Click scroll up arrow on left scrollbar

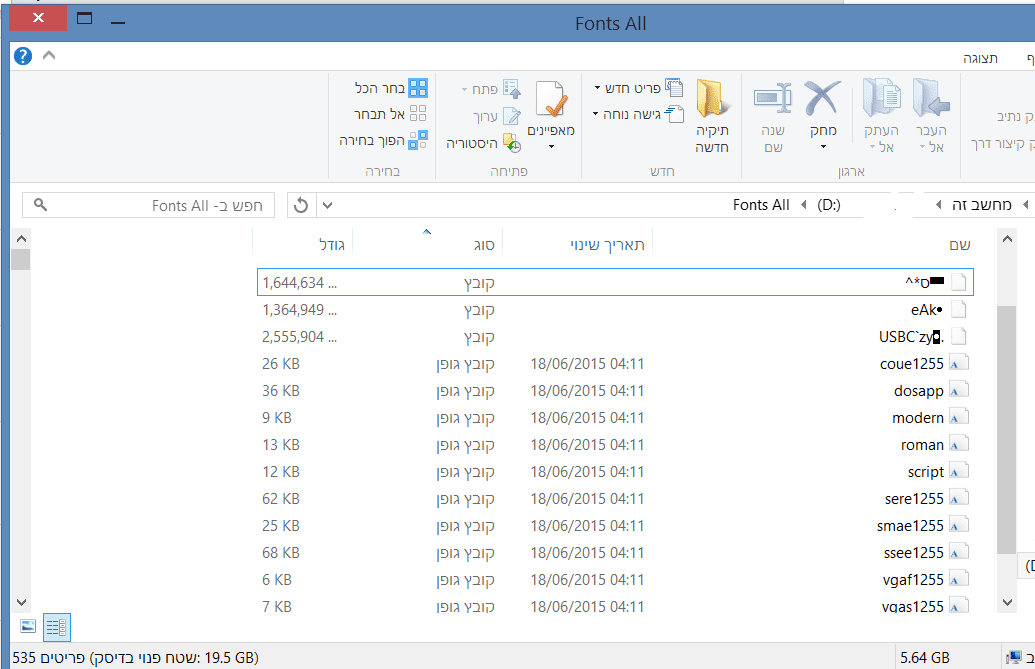pos(21,239)
